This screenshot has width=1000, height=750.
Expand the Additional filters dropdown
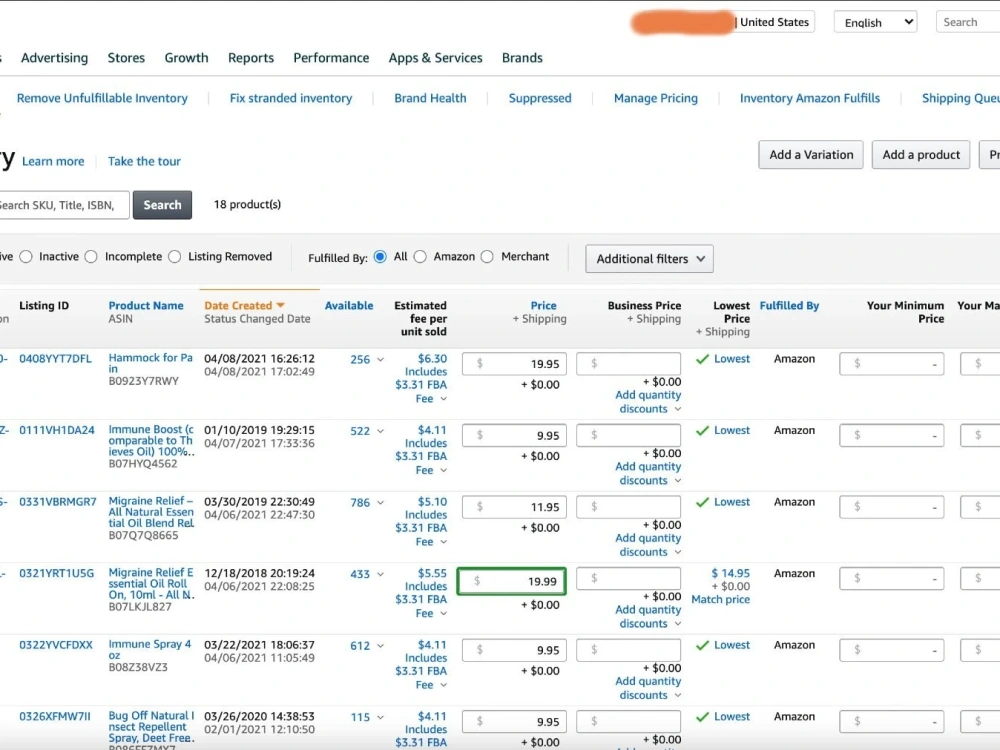(649, 259)
